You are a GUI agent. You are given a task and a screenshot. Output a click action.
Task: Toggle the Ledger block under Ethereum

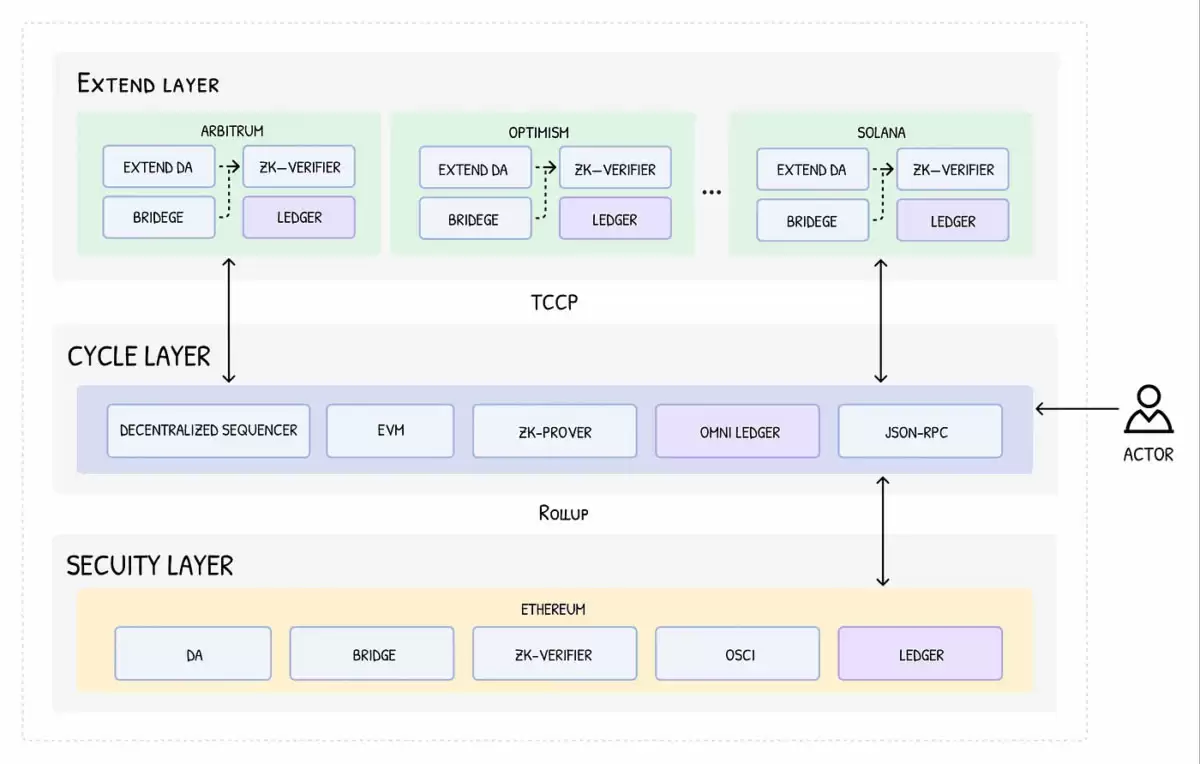(x=920, y=653)
